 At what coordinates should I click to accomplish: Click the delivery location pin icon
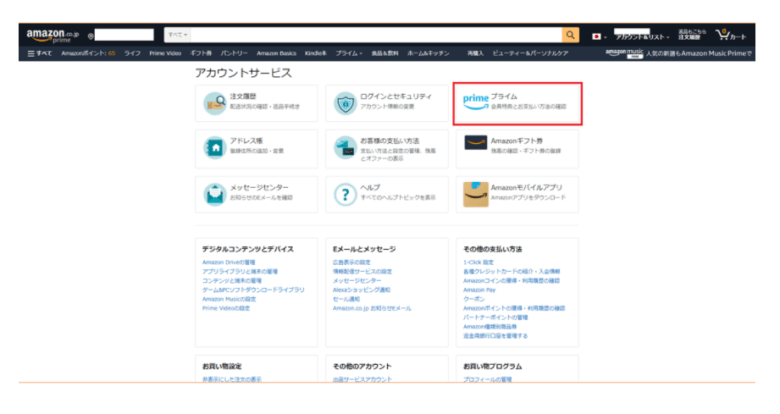(x=91, y=36)
